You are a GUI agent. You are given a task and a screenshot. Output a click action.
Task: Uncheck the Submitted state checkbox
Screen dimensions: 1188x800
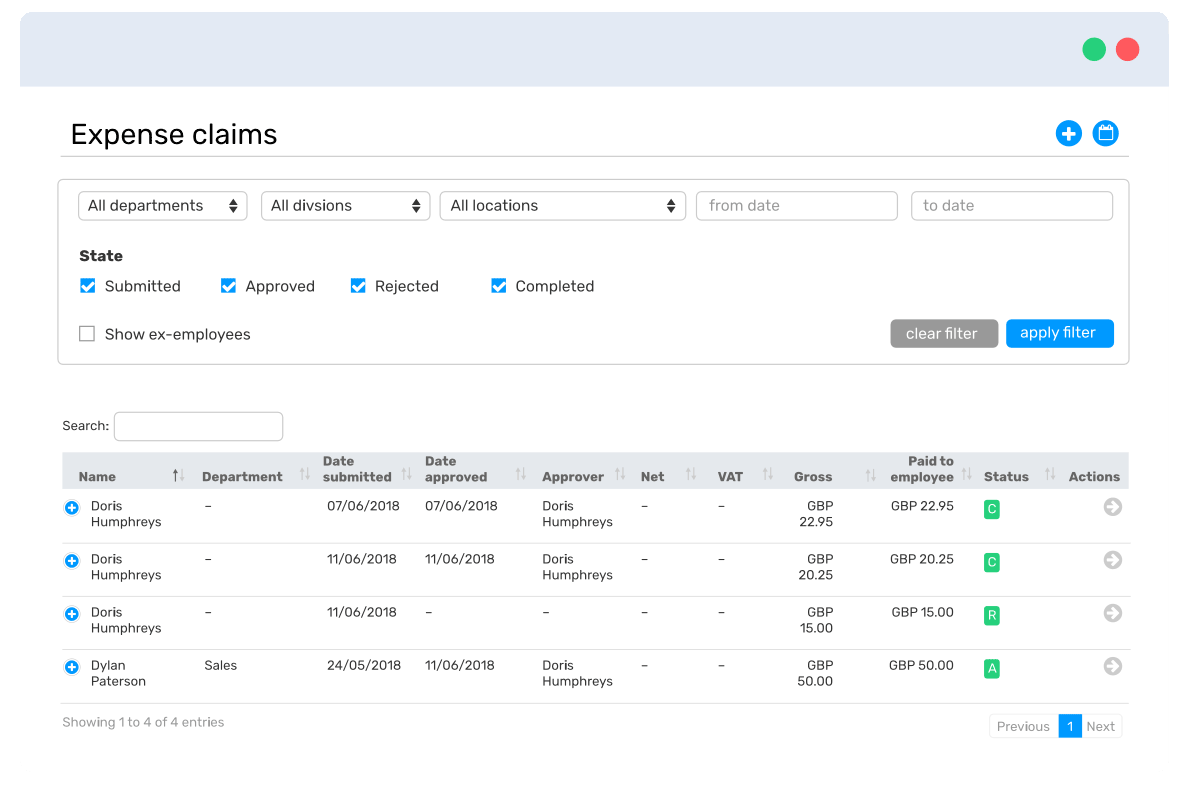88,286
